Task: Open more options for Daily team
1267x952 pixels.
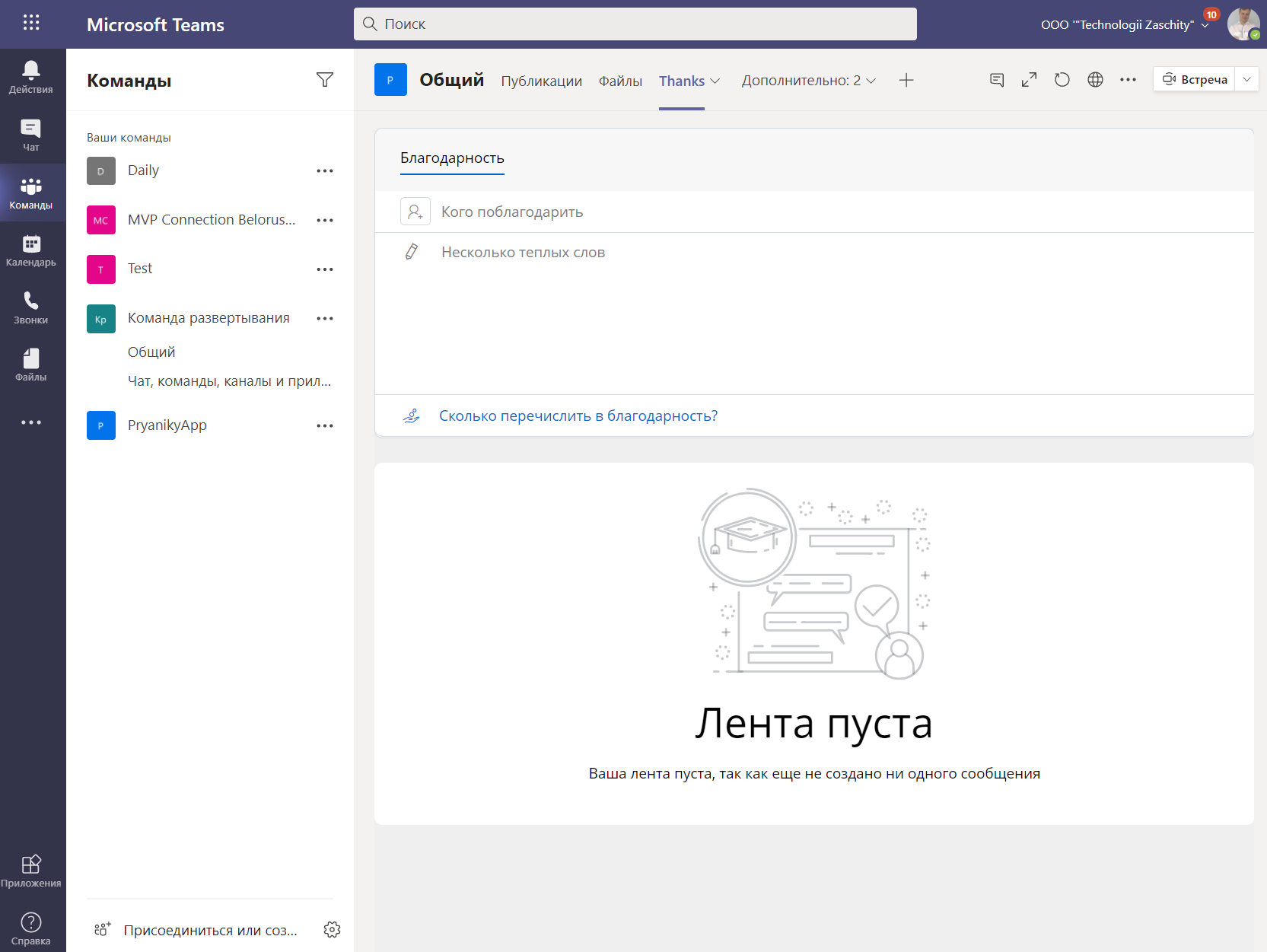Action: coord(325,171)
